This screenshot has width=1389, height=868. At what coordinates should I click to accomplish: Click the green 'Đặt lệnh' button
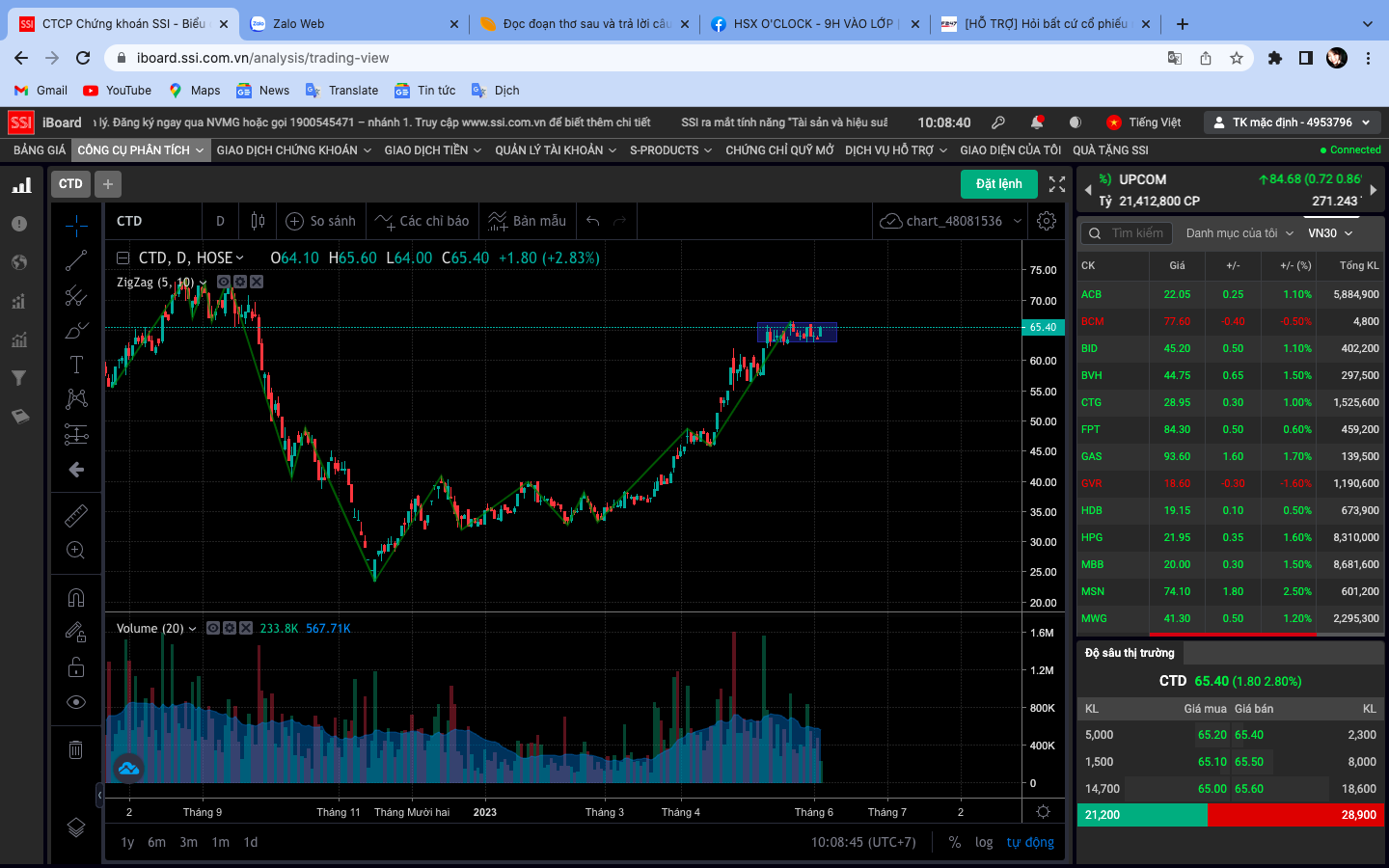pyautogui.click(x=999, y=184)
